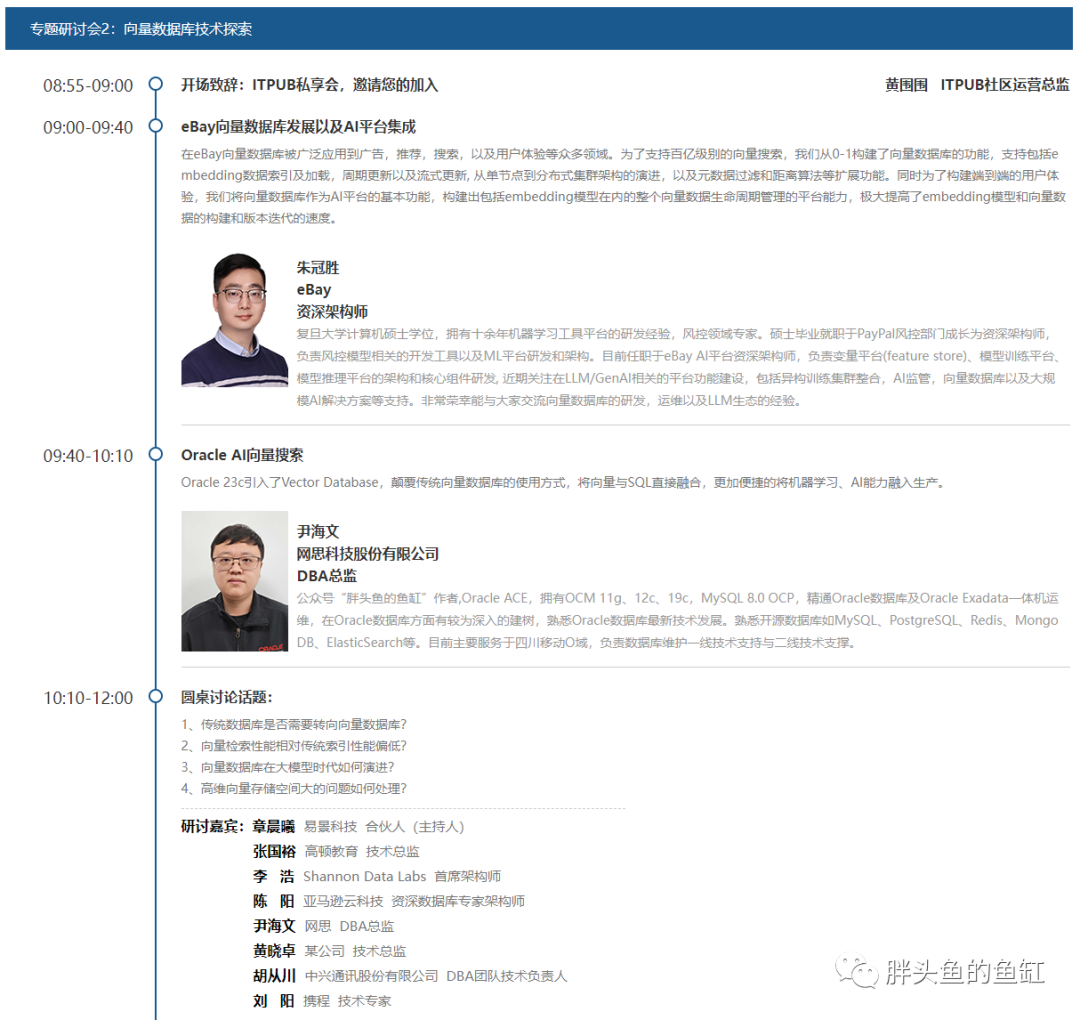The width and height of the screenshot is (1080, 1020).
Task: Click the time label 09:40-10:10
Action: click(88, 456)
